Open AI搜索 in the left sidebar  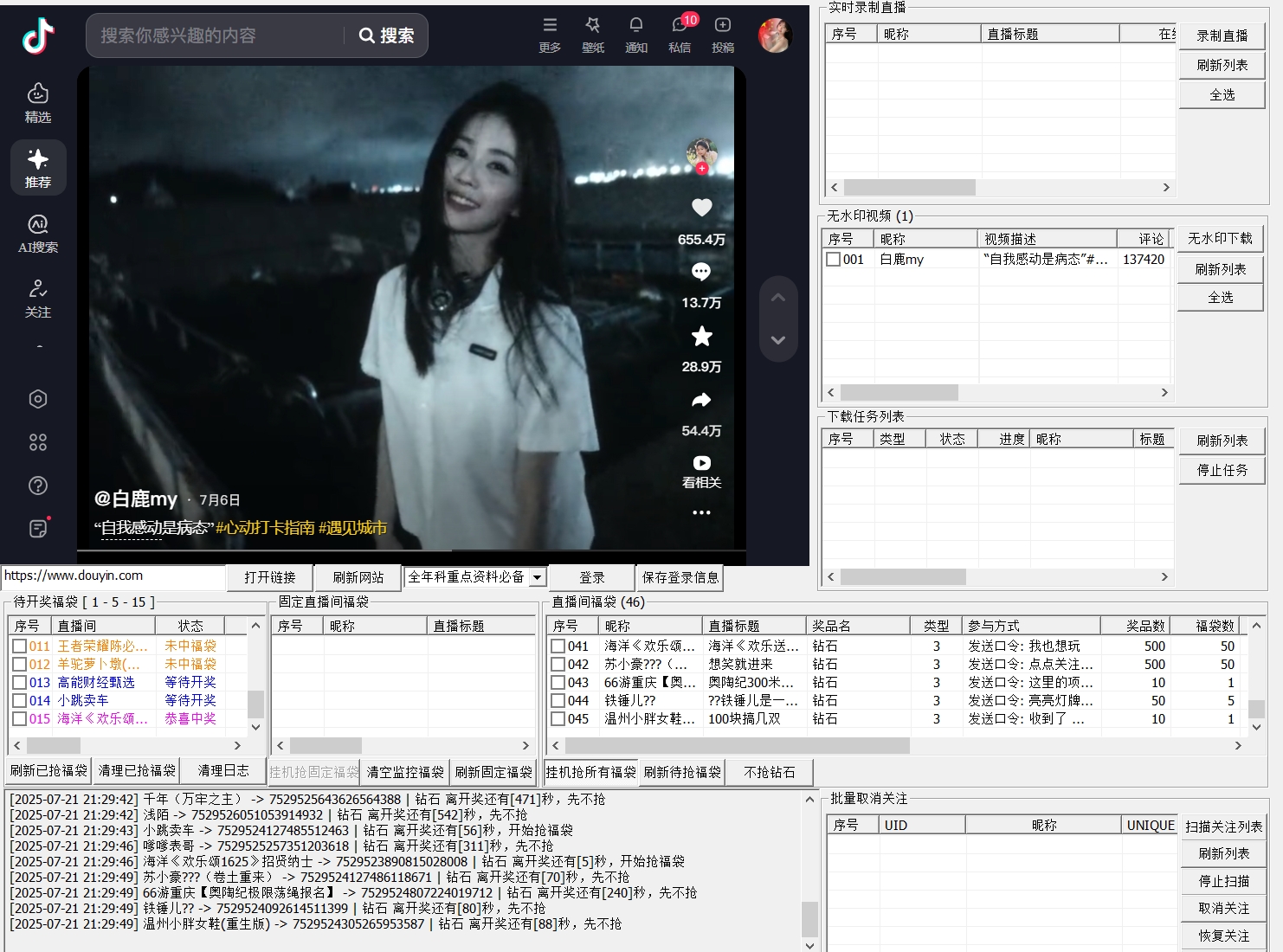pyautogui.click(x=38, y=234)
